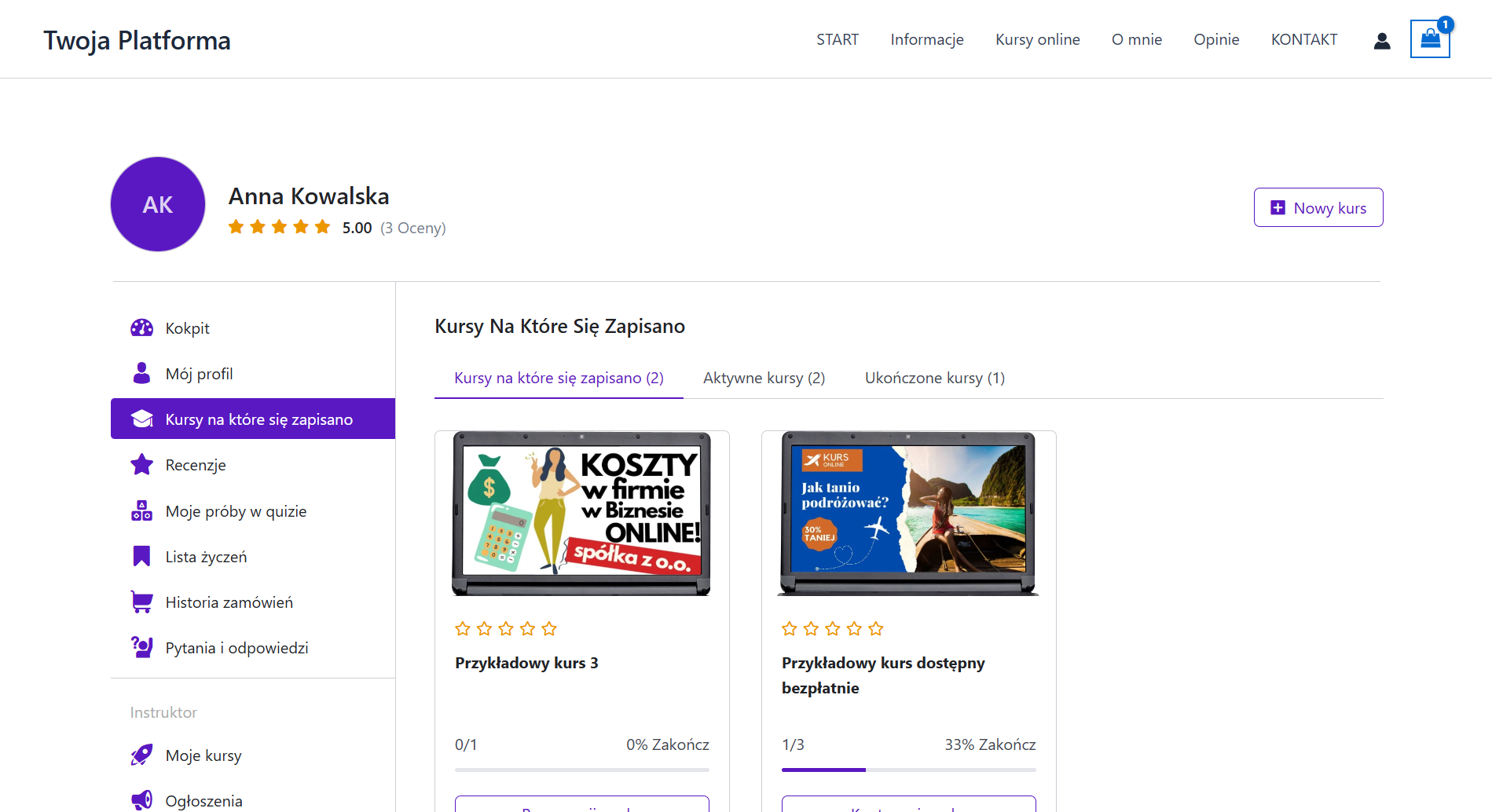This screenshot has width=1492, height=812.
Task: Select the Recenzje star icon
Action: [141, 465]
